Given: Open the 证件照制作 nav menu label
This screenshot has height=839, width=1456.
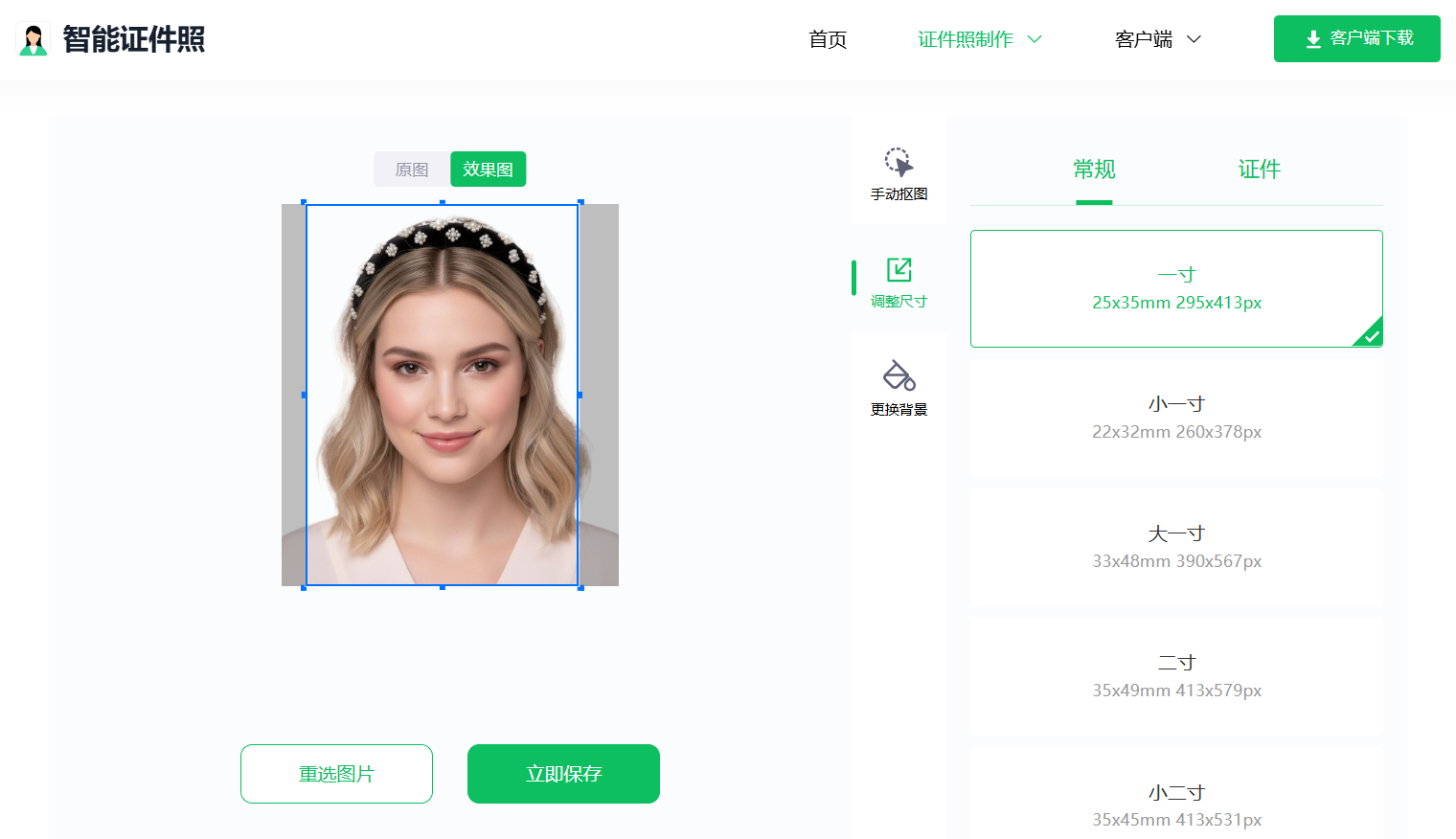Looking at the screenshot, I should tap(966, 39).
